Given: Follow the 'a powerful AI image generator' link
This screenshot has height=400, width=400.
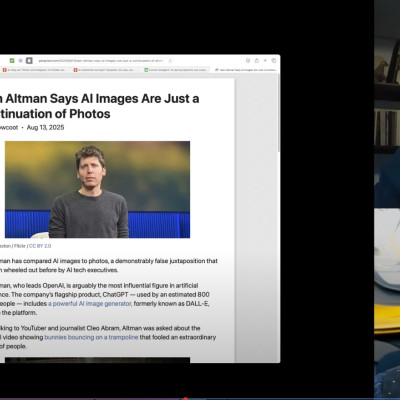Looking at the screenshot, I should click(x=90, y=304).
